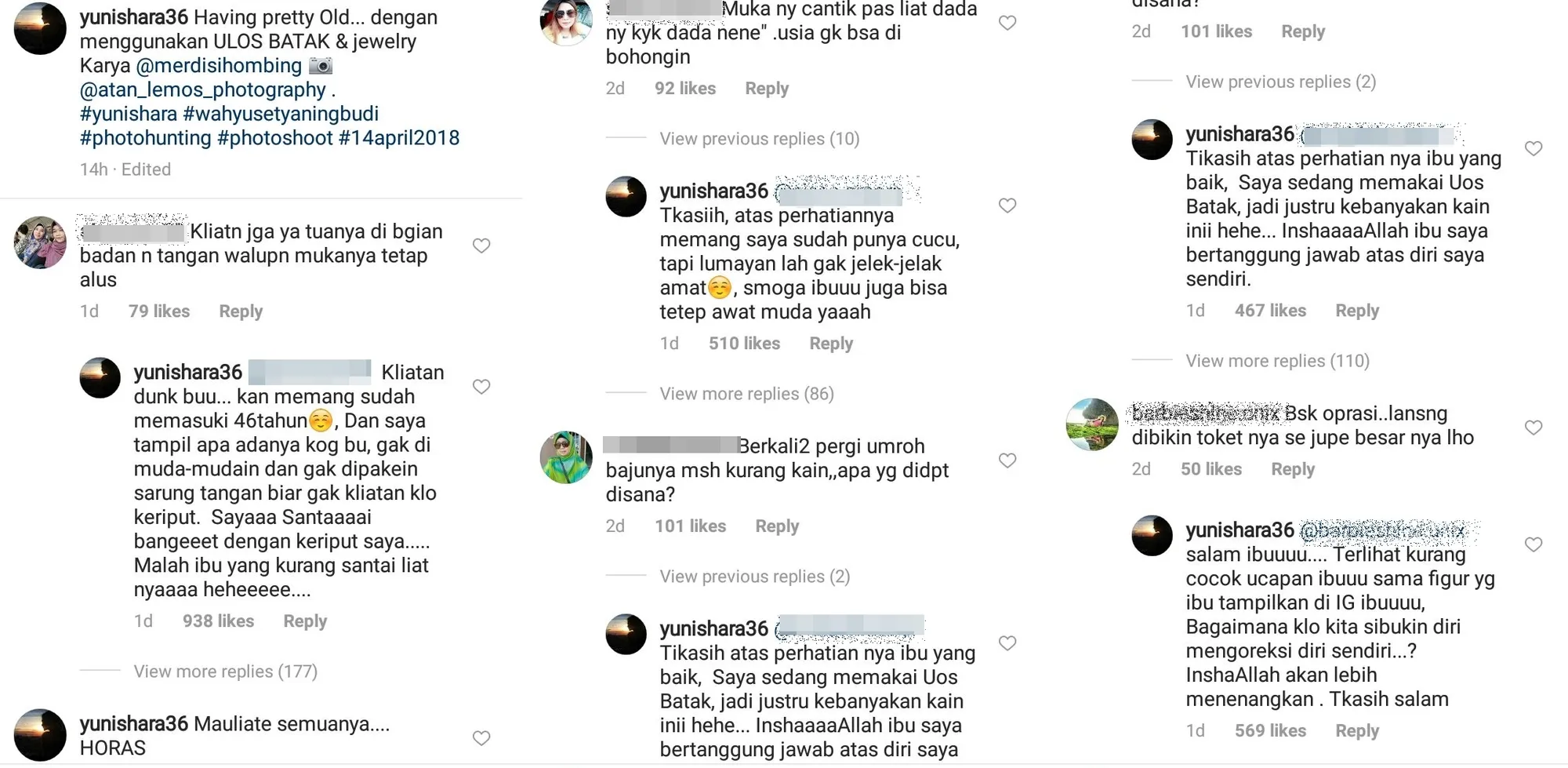Viewport: 1568px width, 768px height.
Task: Like the 'salam ibuuuu' reply heart
Action: pyautogui.click(x=1534, y=544)
